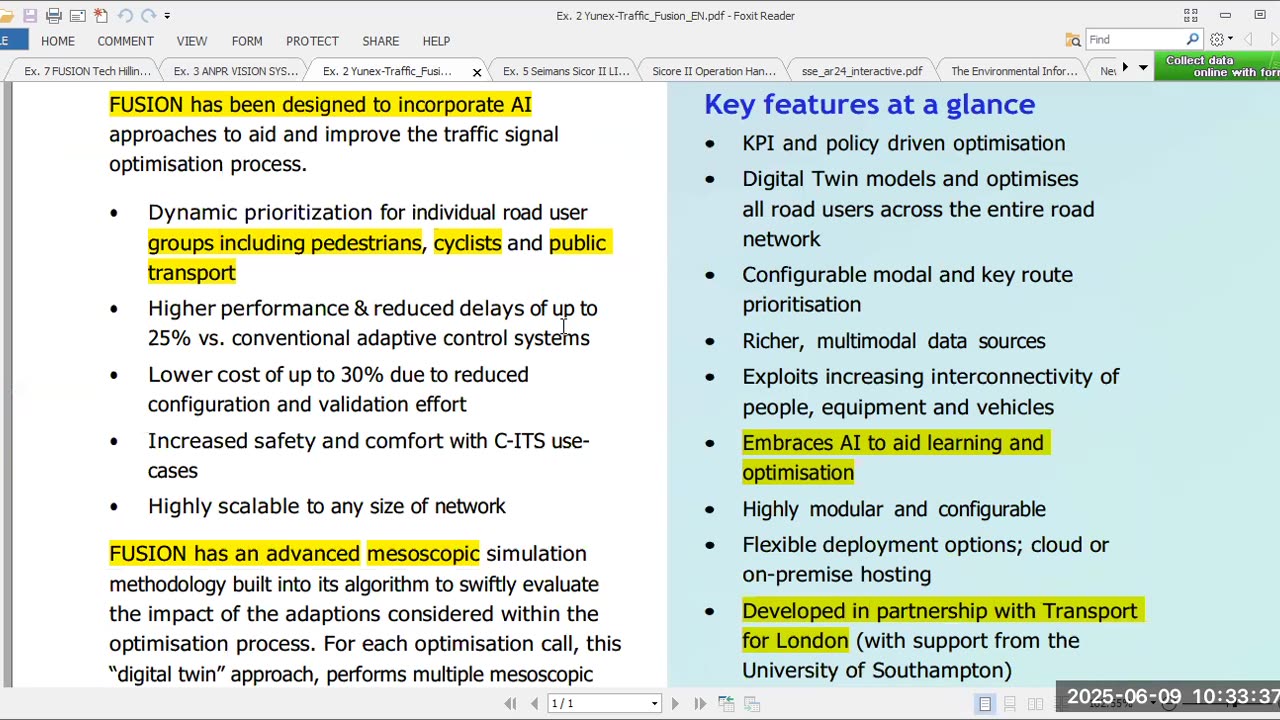This screenshot has height=720, width=1280.
Task: Select the Ex. 2 Yunex-Traffic_Fusi document tab
Action: click(x=386, y=71)
